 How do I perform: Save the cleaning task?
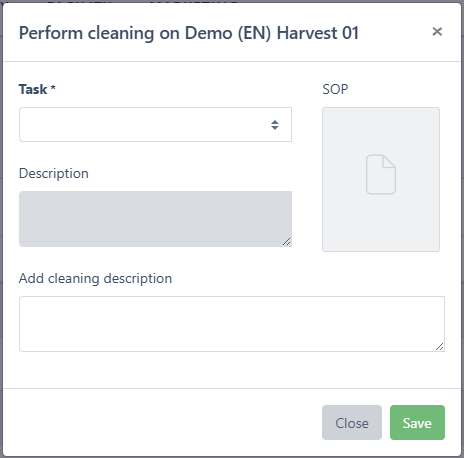[x=417, y=422]
